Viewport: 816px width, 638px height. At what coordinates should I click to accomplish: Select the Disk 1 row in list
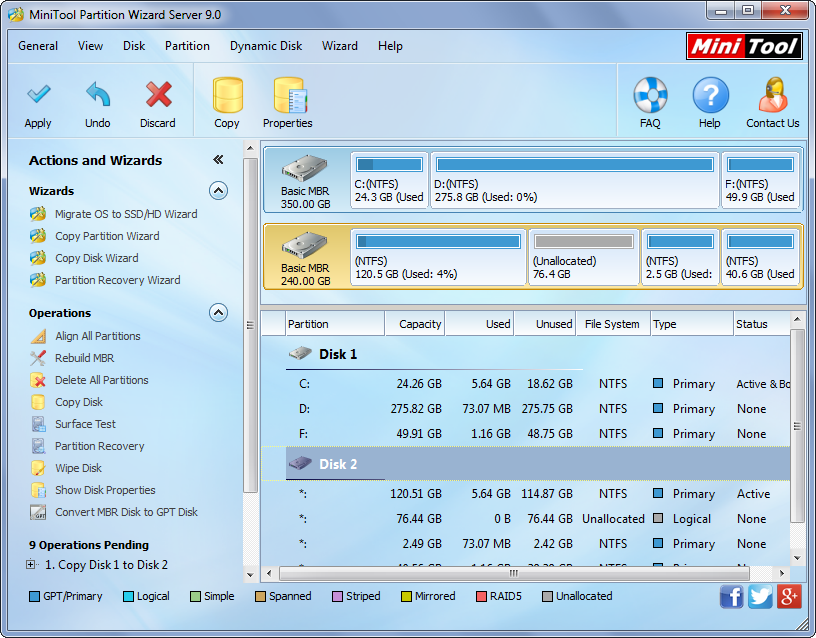tap(526, 354)
